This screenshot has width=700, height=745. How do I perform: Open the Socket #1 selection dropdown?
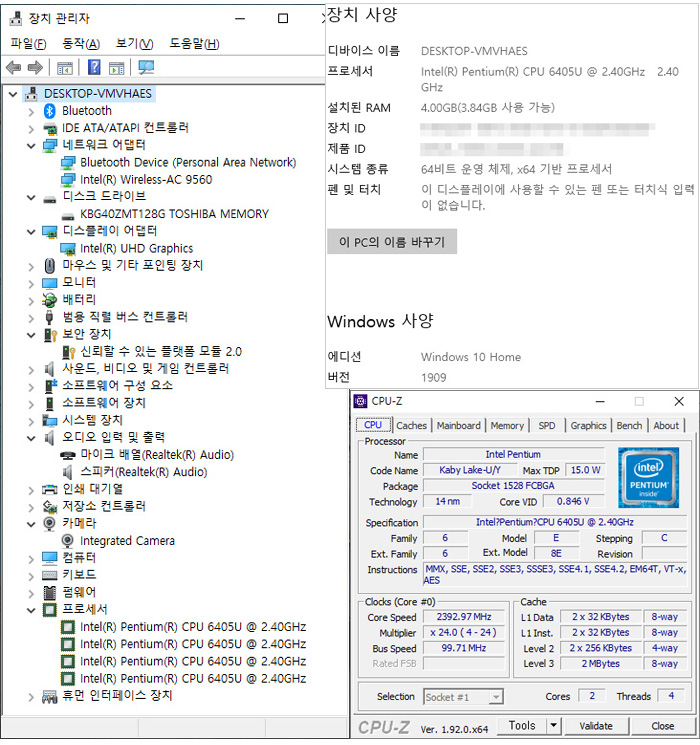496,697
